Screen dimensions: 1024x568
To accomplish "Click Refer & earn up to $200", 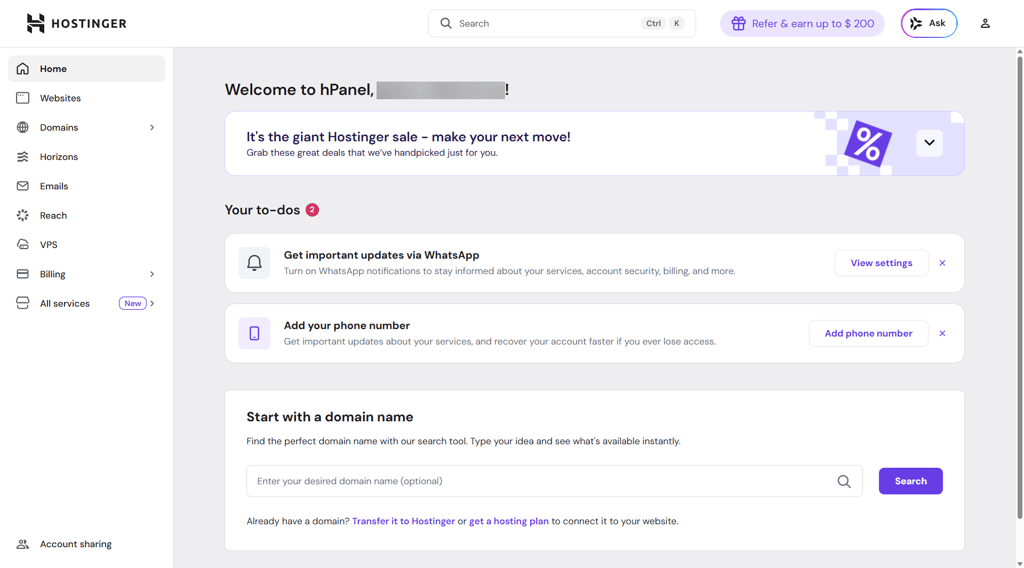I will tap(802, 24).
